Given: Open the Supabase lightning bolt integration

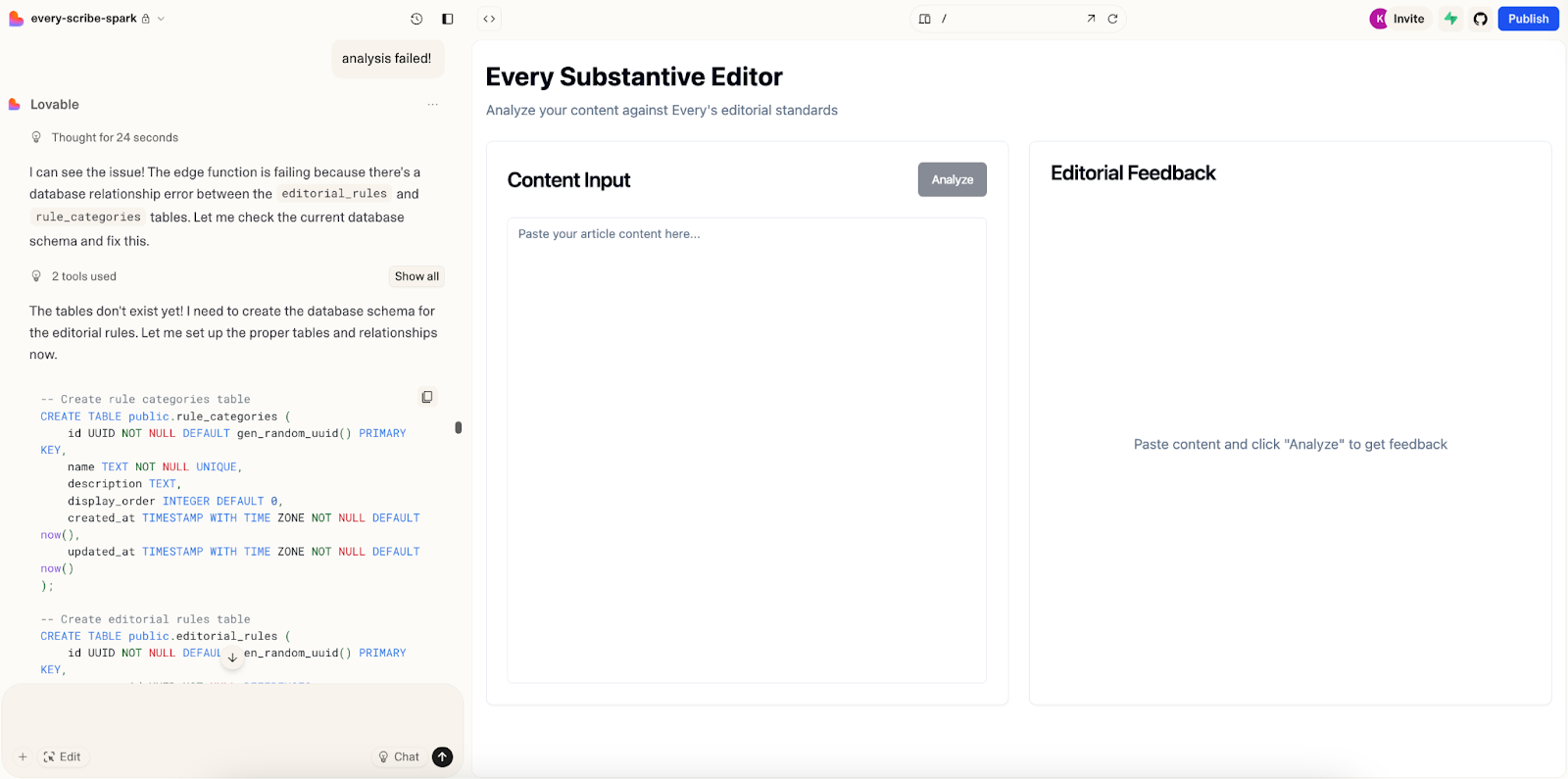Looking at the screenshot, I should 1451,19.
